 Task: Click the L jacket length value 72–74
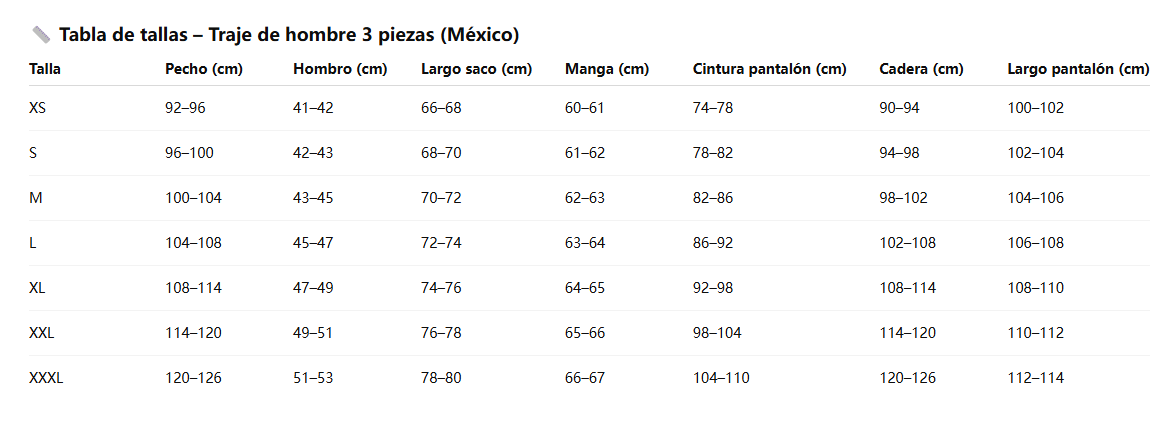click(x=441, y=243)
